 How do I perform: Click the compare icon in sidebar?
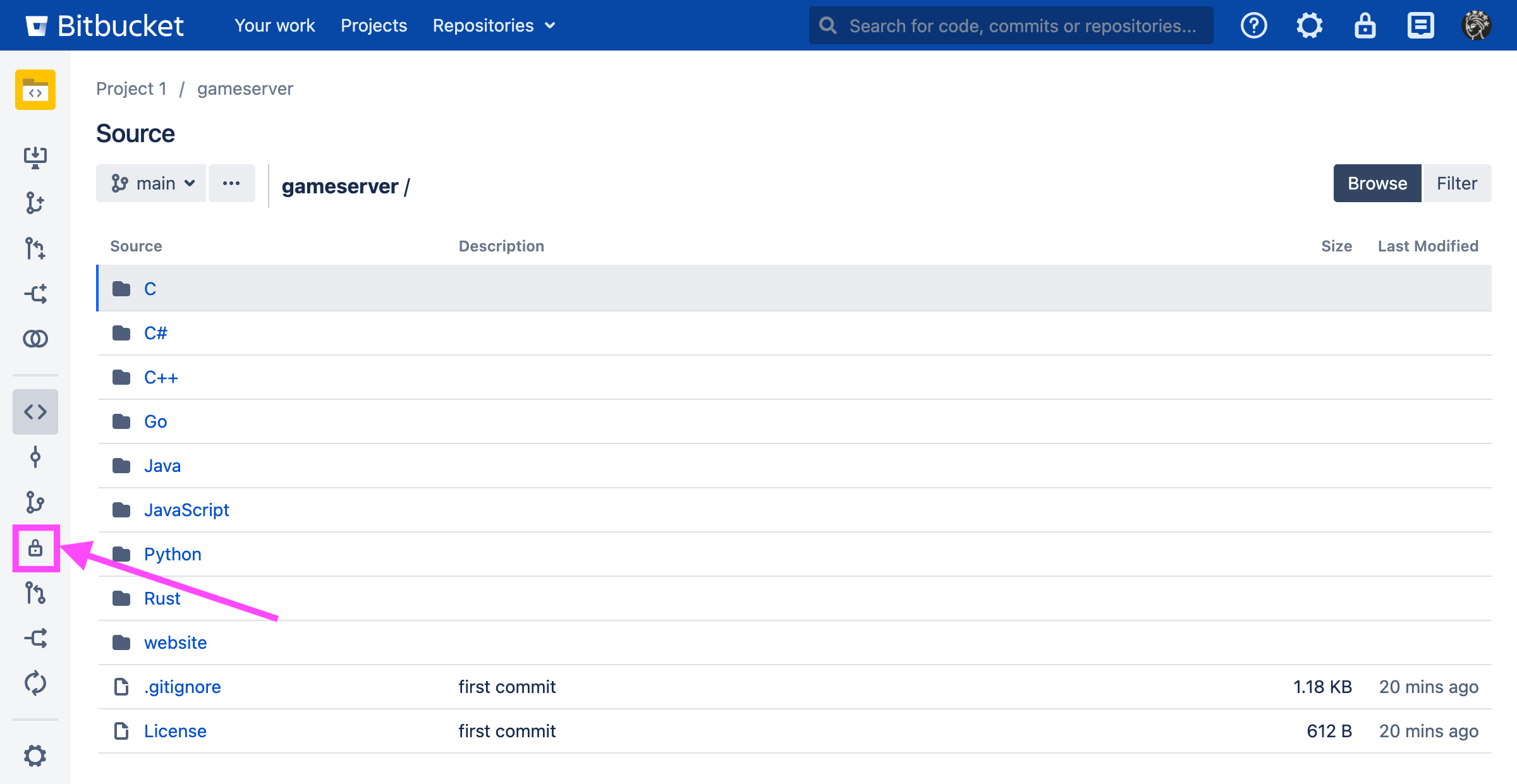click(35, 339)
